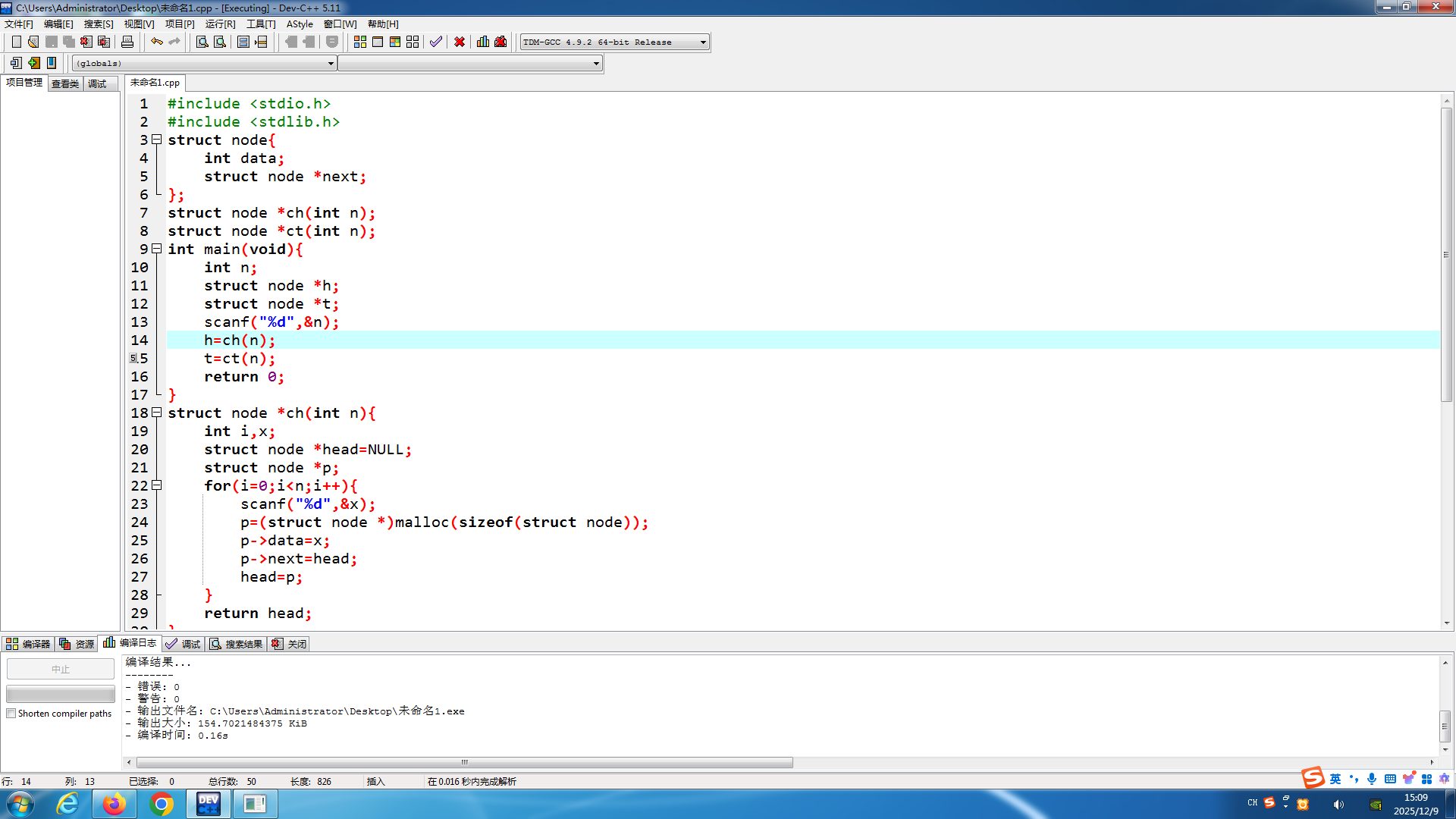Click the New file toolbar icon
The width and height of the screenshot is (1456, 819).
pos(16,42)
